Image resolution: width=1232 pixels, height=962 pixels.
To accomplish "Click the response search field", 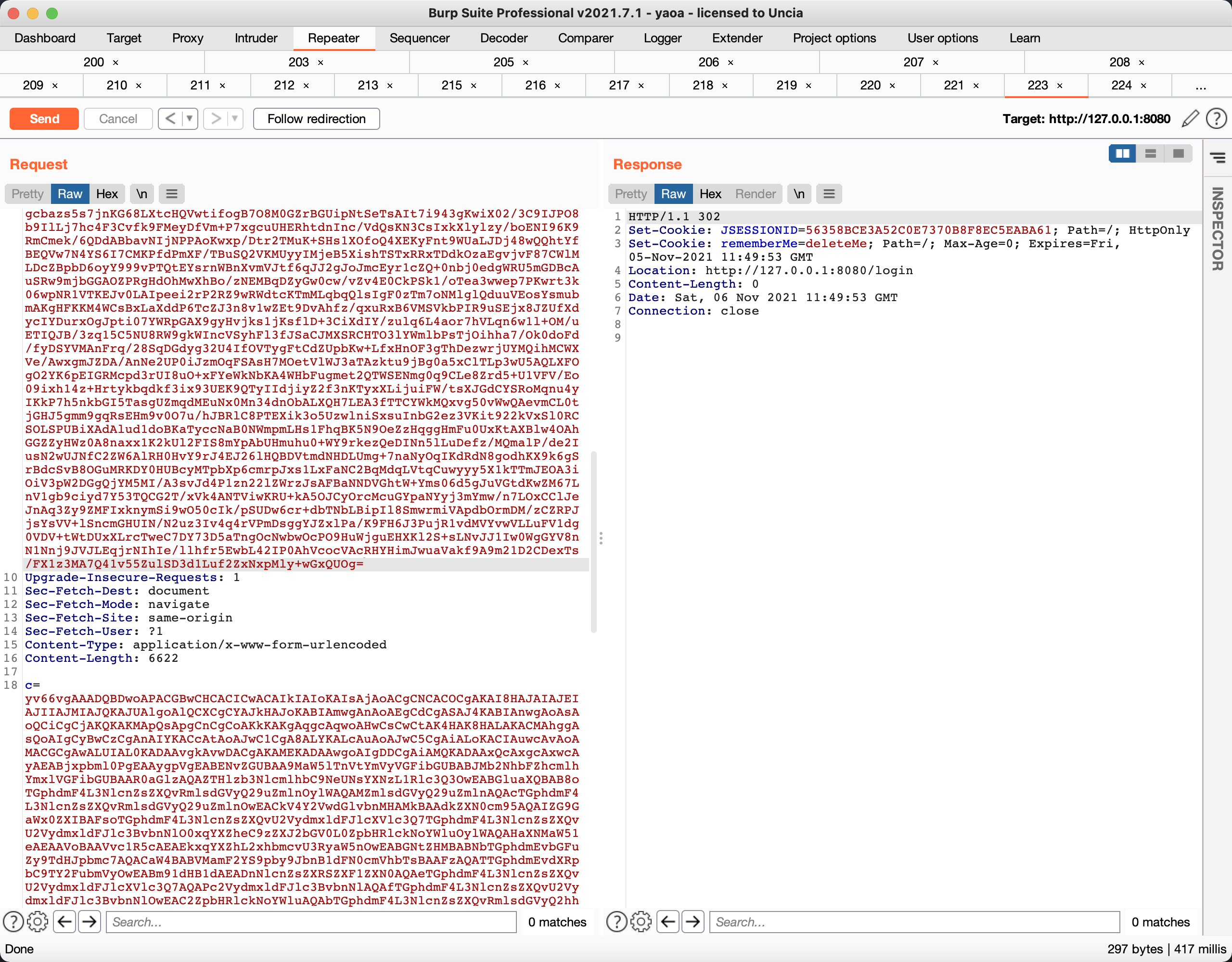I will [914, 922].
